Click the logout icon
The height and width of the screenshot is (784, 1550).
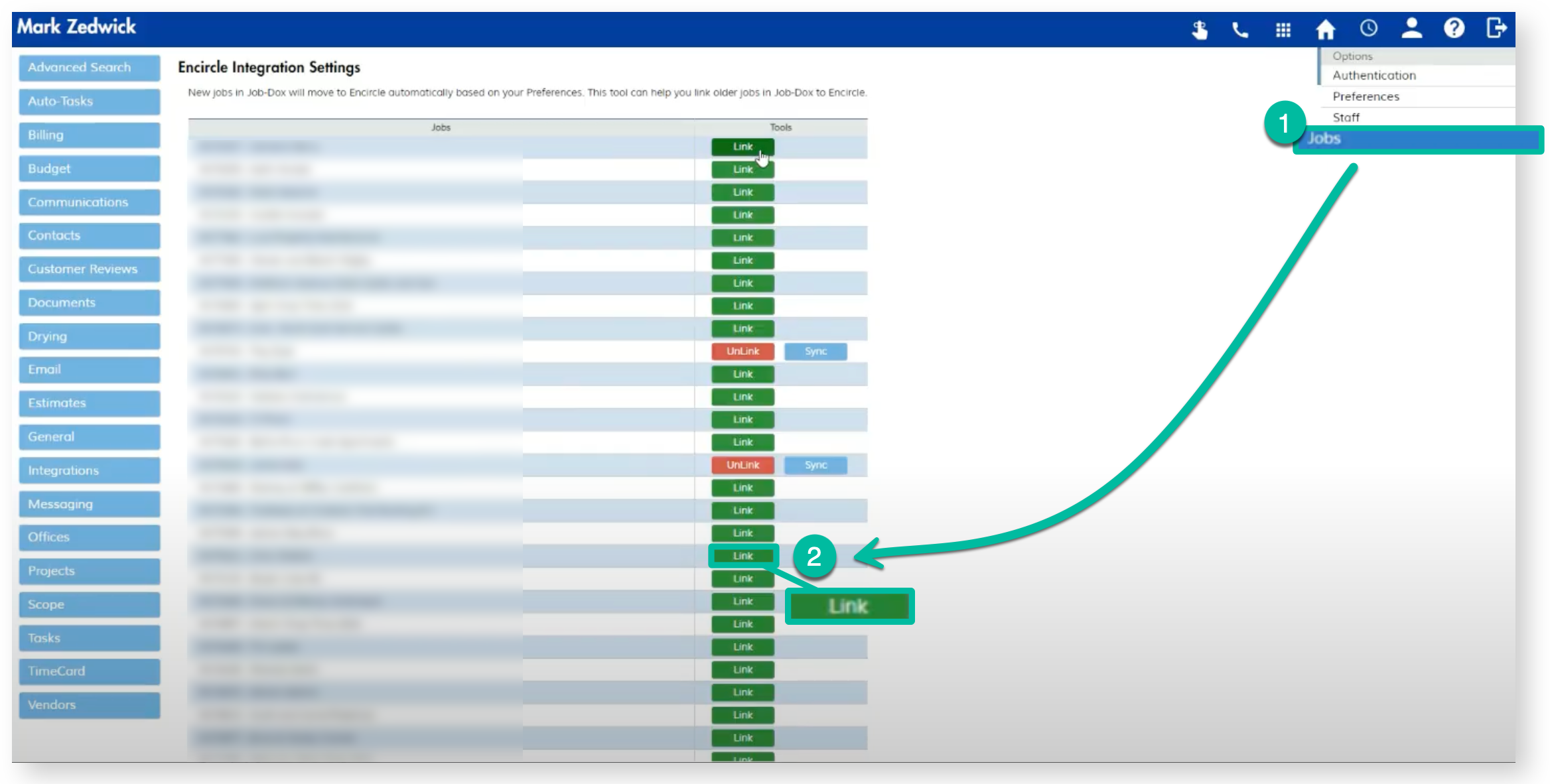[x=1496, y=29]
